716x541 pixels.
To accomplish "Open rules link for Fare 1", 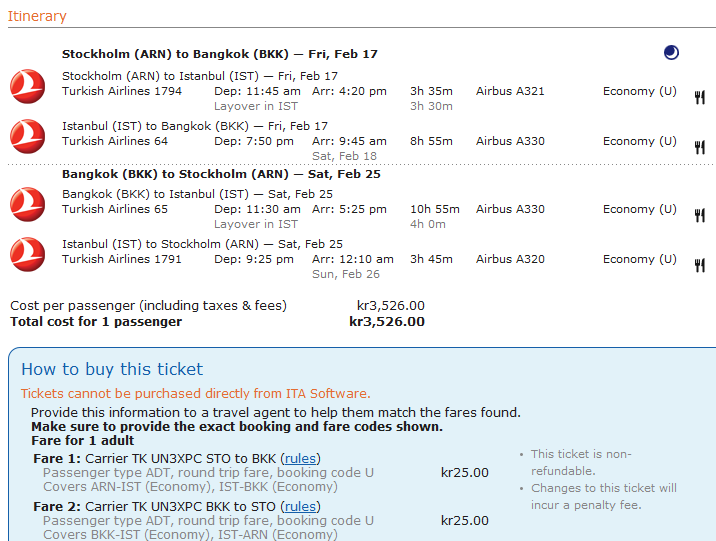I will (300, 458).
